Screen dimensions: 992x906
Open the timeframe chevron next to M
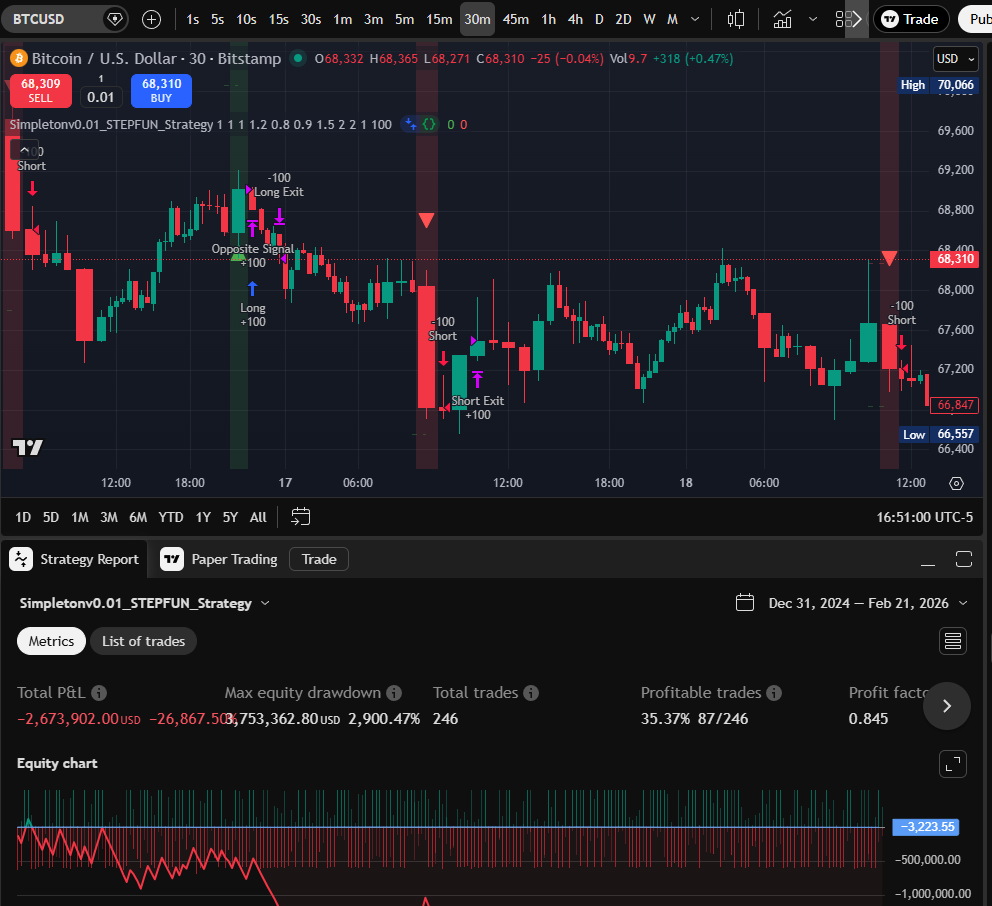pos(693,18)
